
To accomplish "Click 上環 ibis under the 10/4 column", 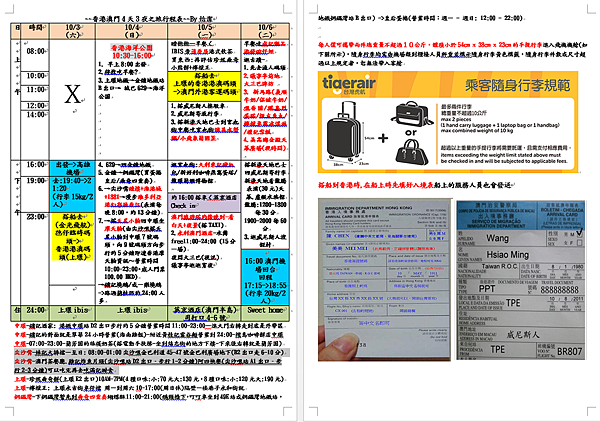I will point(132,310).
